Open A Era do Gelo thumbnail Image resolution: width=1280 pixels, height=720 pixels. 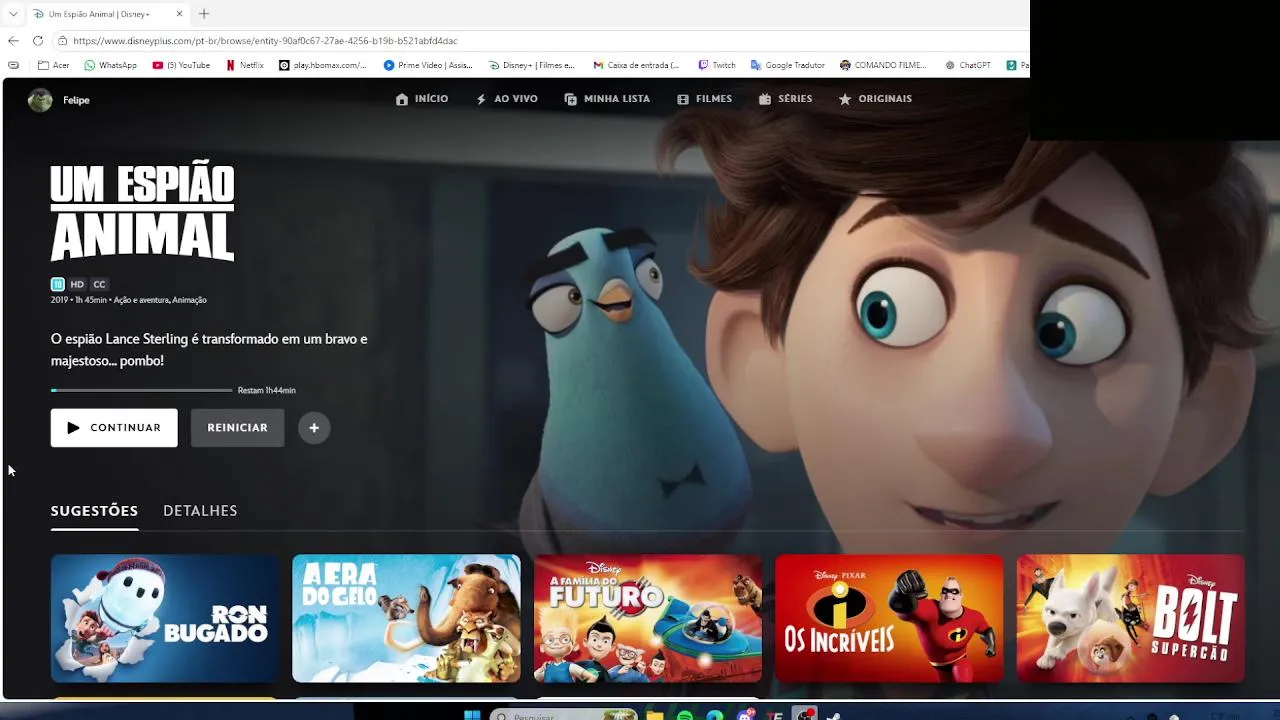click(406, 618)
